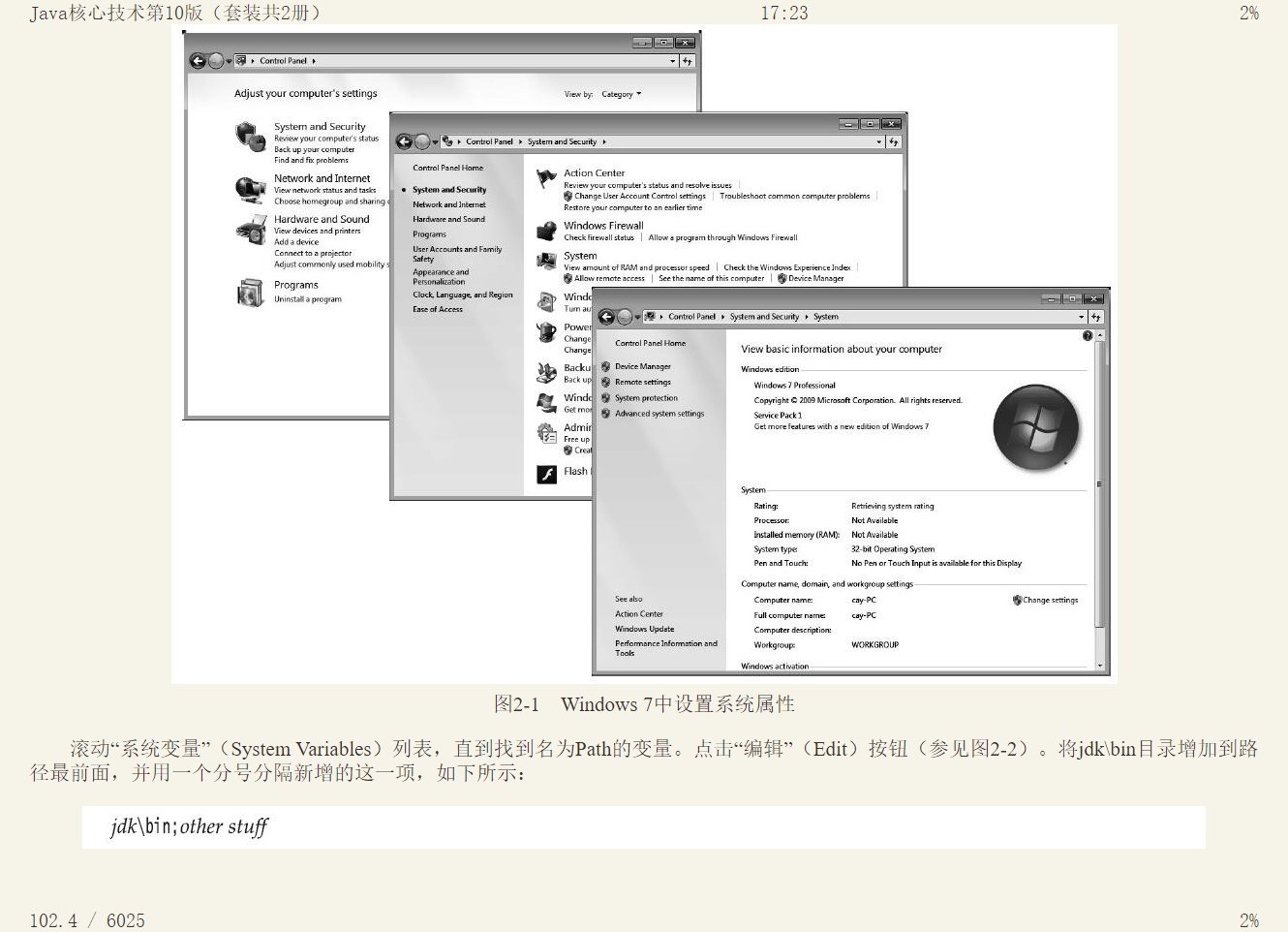Click the back arrow in the System and Security window
This screenshot has height=932, width=1288.
click(x=405, y=141)
